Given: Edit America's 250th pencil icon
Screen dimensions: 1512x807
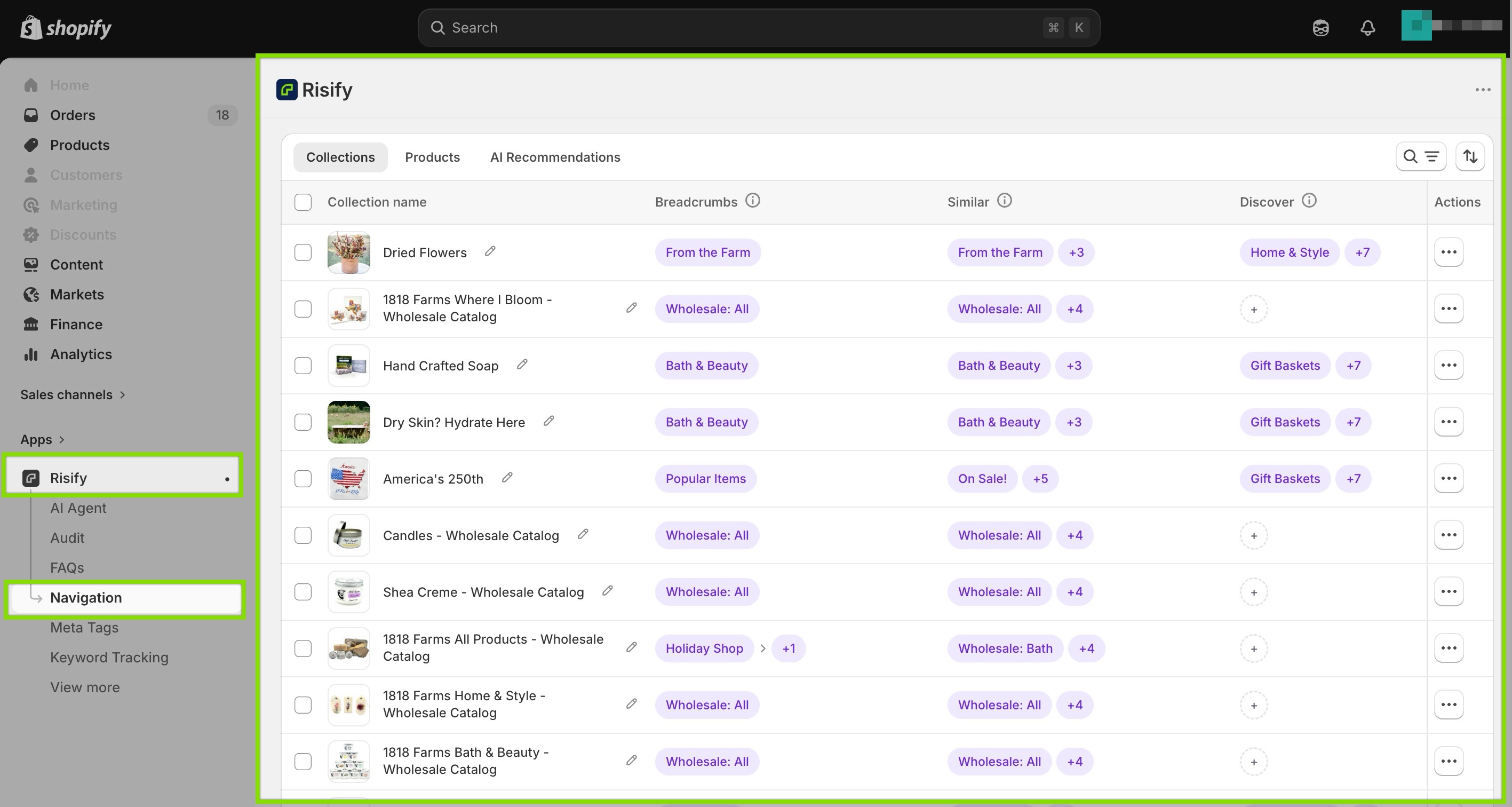Looking at the screenshot, I should click(507, 478).
